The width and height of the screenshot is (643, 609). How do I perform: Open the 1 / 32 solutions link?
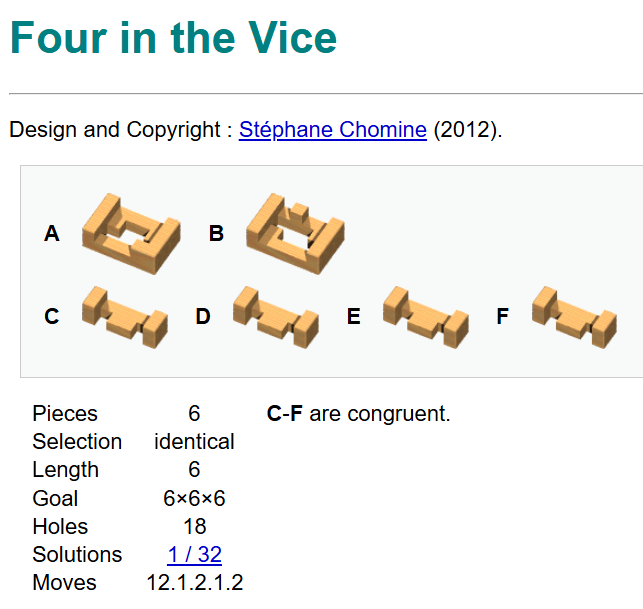pyautogui.click(x=194, y=554)
